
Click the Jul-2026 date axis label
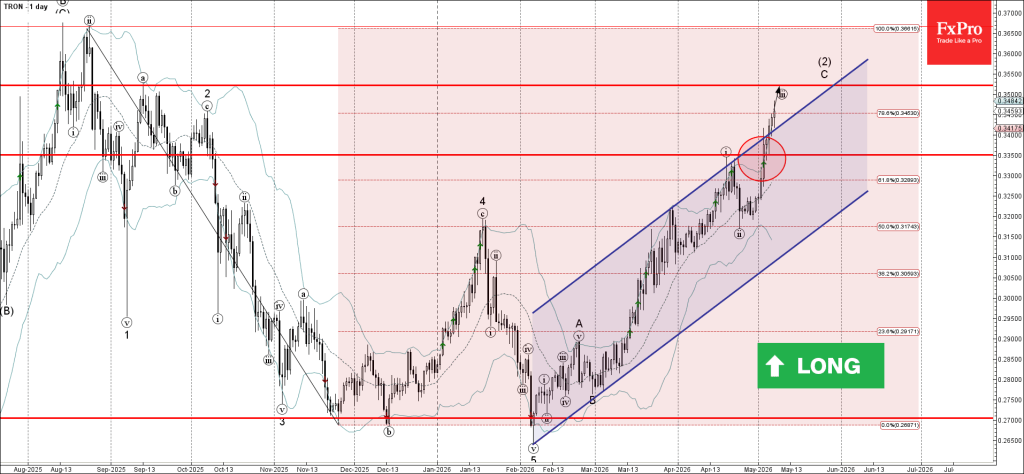pos(921,468)
